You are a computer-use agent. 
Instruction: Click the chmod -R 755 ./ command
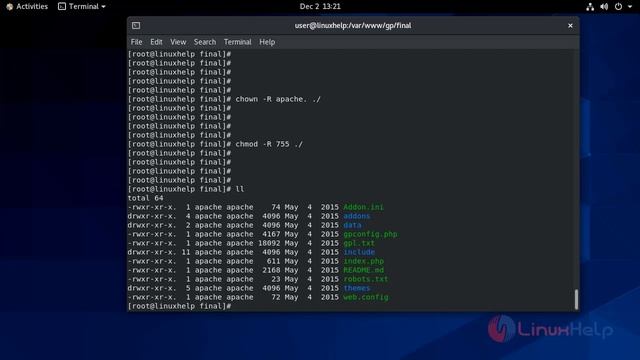(x=269, y=144)
